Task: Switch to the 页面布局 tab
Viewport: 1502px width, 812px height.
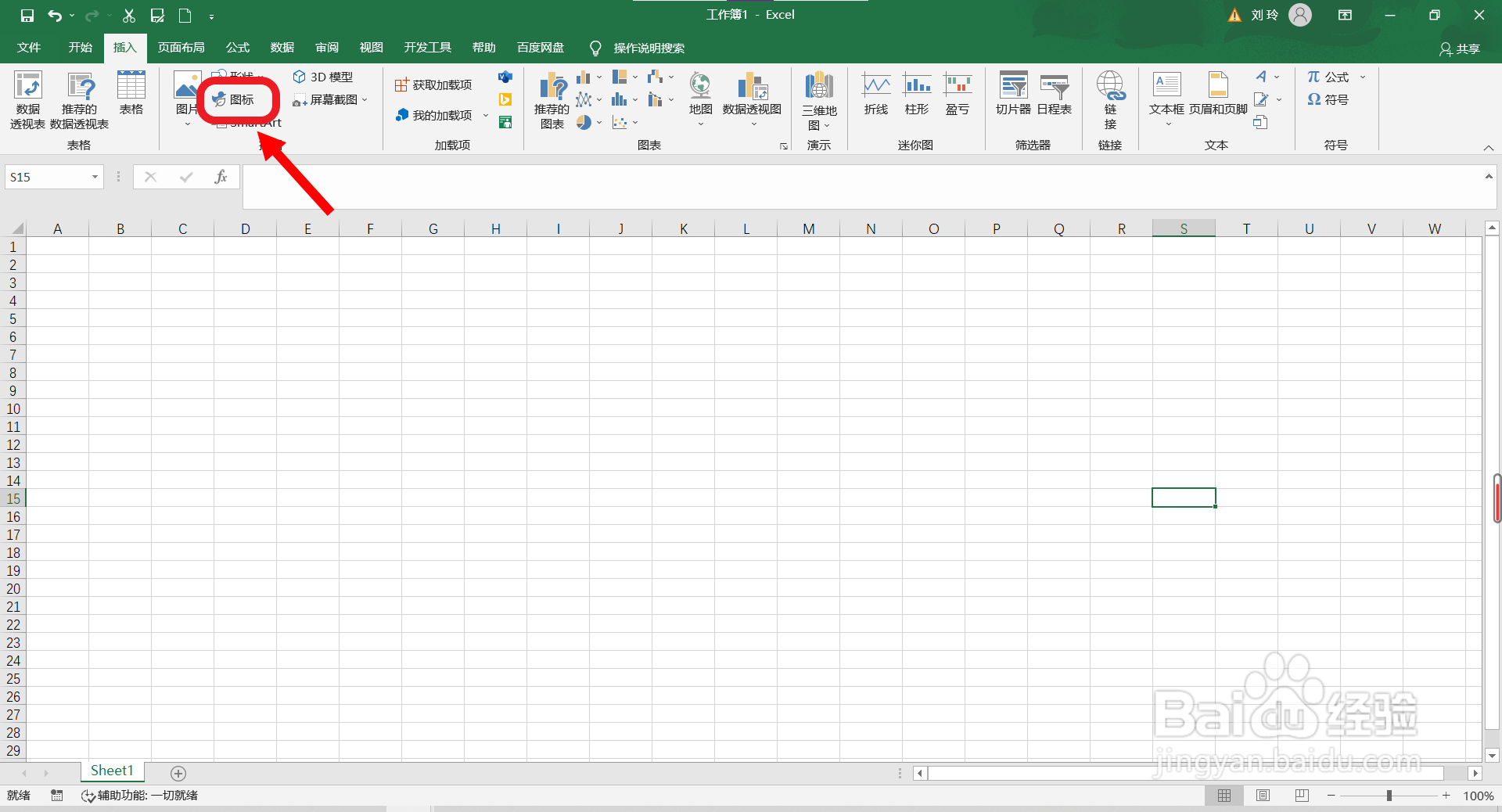Action: point(181,48)
